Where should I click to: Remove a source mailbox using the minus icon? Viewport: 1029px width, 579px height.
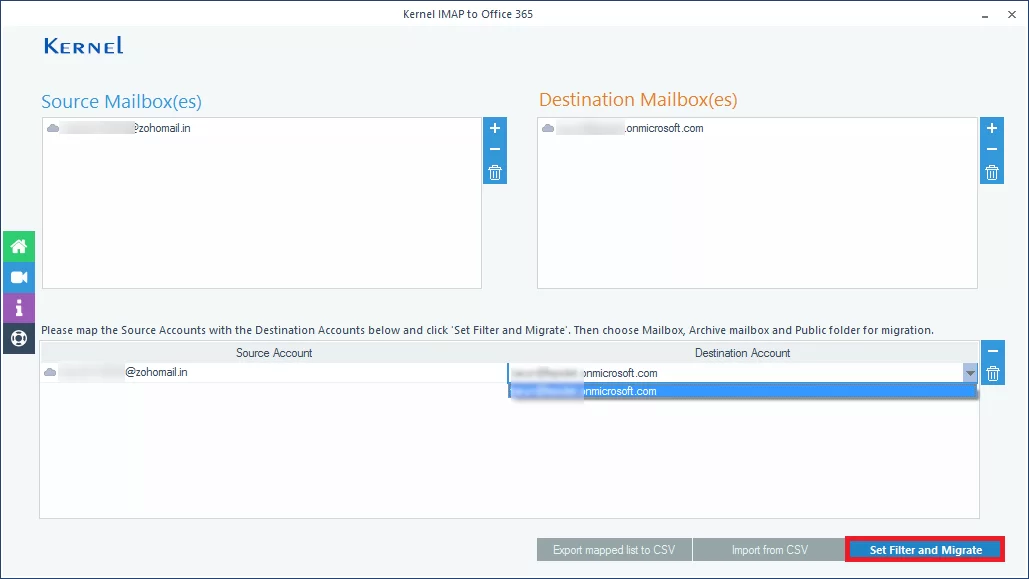pyautogui.click(x=493, y=149)
